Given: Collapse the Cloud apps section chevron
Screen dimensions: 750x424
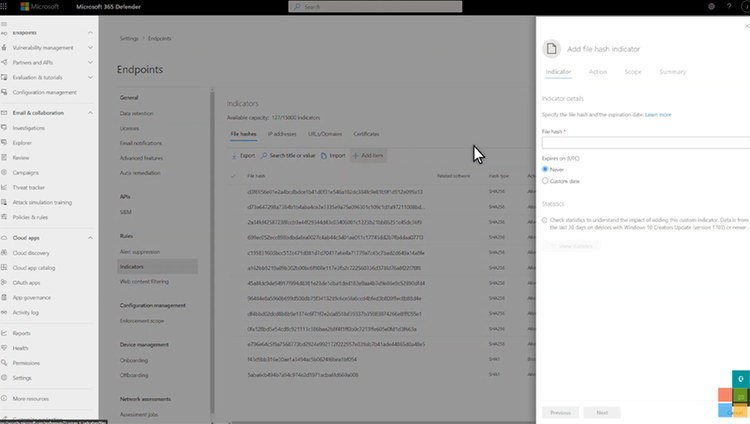Looking at the screenshot, I should tap(90, 238).
